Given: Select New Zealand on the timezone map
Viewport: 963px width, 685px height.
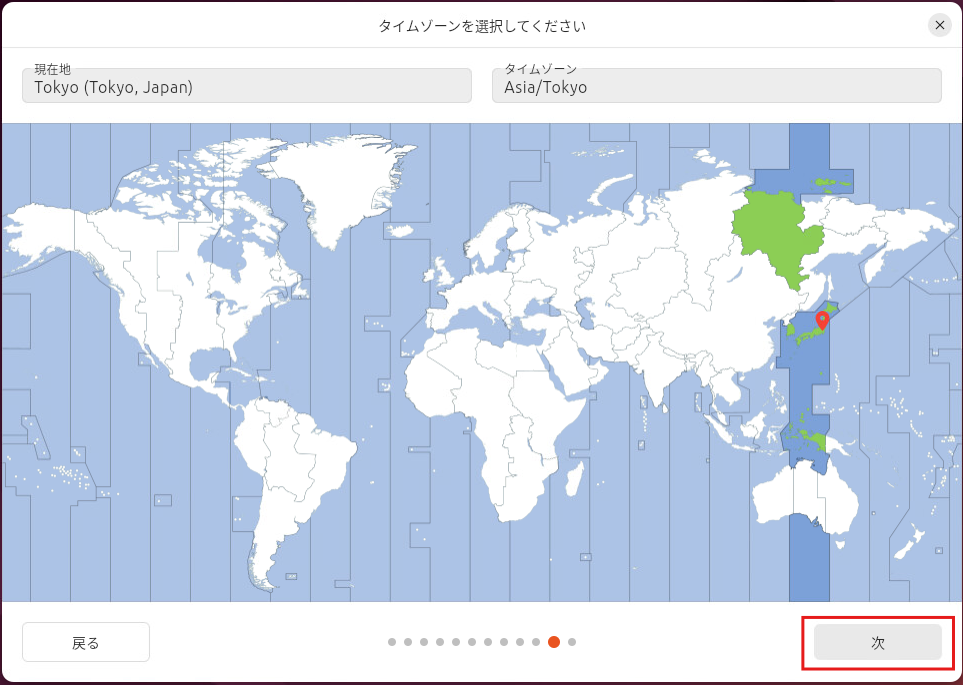Looking at the screenshot, I should (x=908, y=543).
